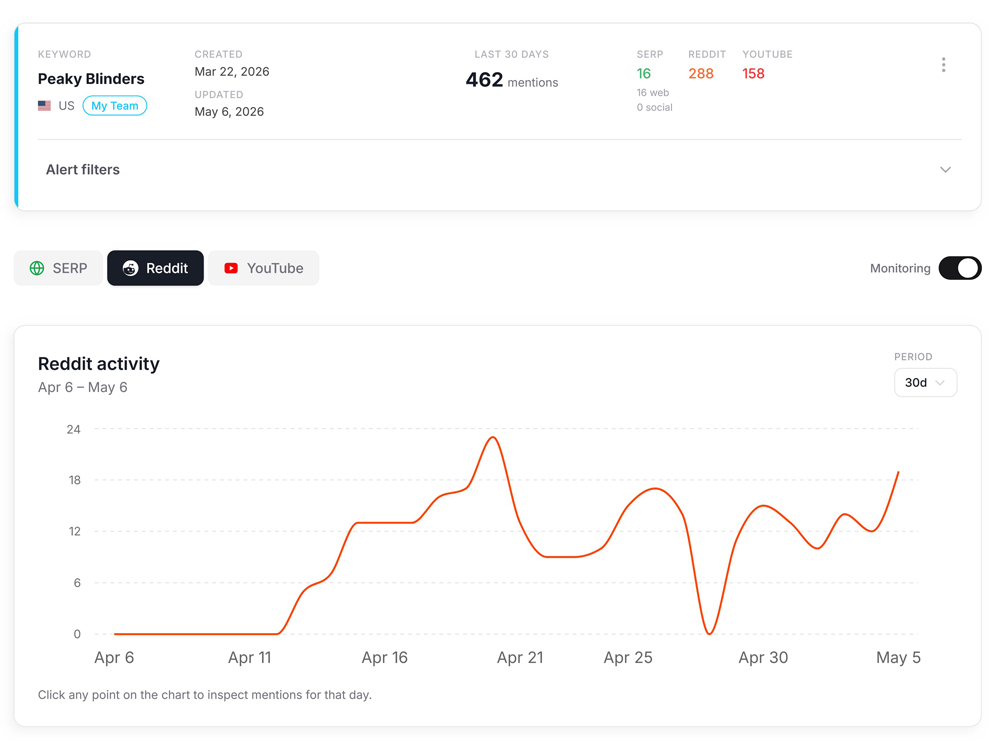Click the Apr 30 axis label
1000x750 pixels.
(763, 658)
